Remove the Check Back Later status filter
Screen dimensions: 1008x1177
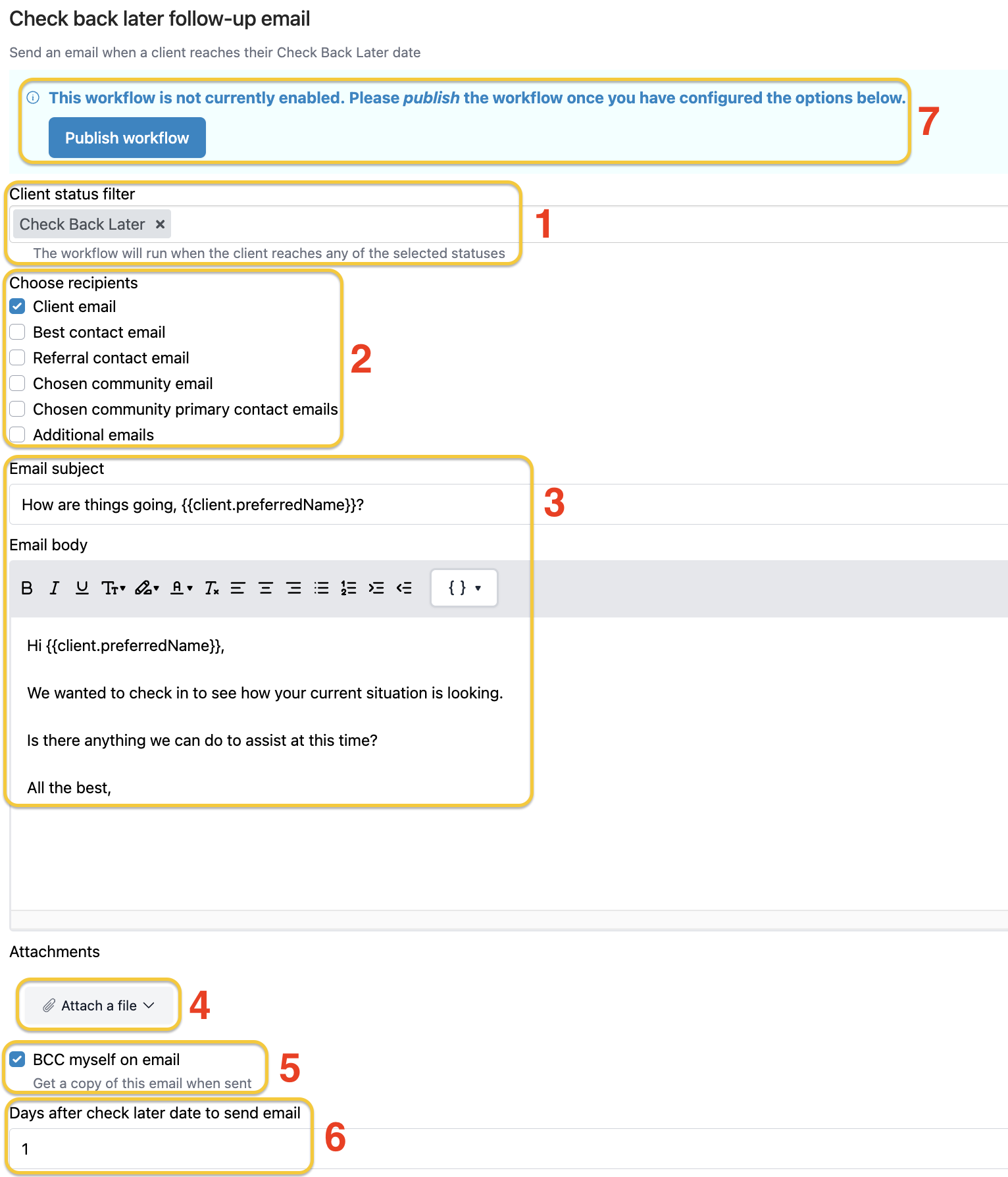[160, 224]
